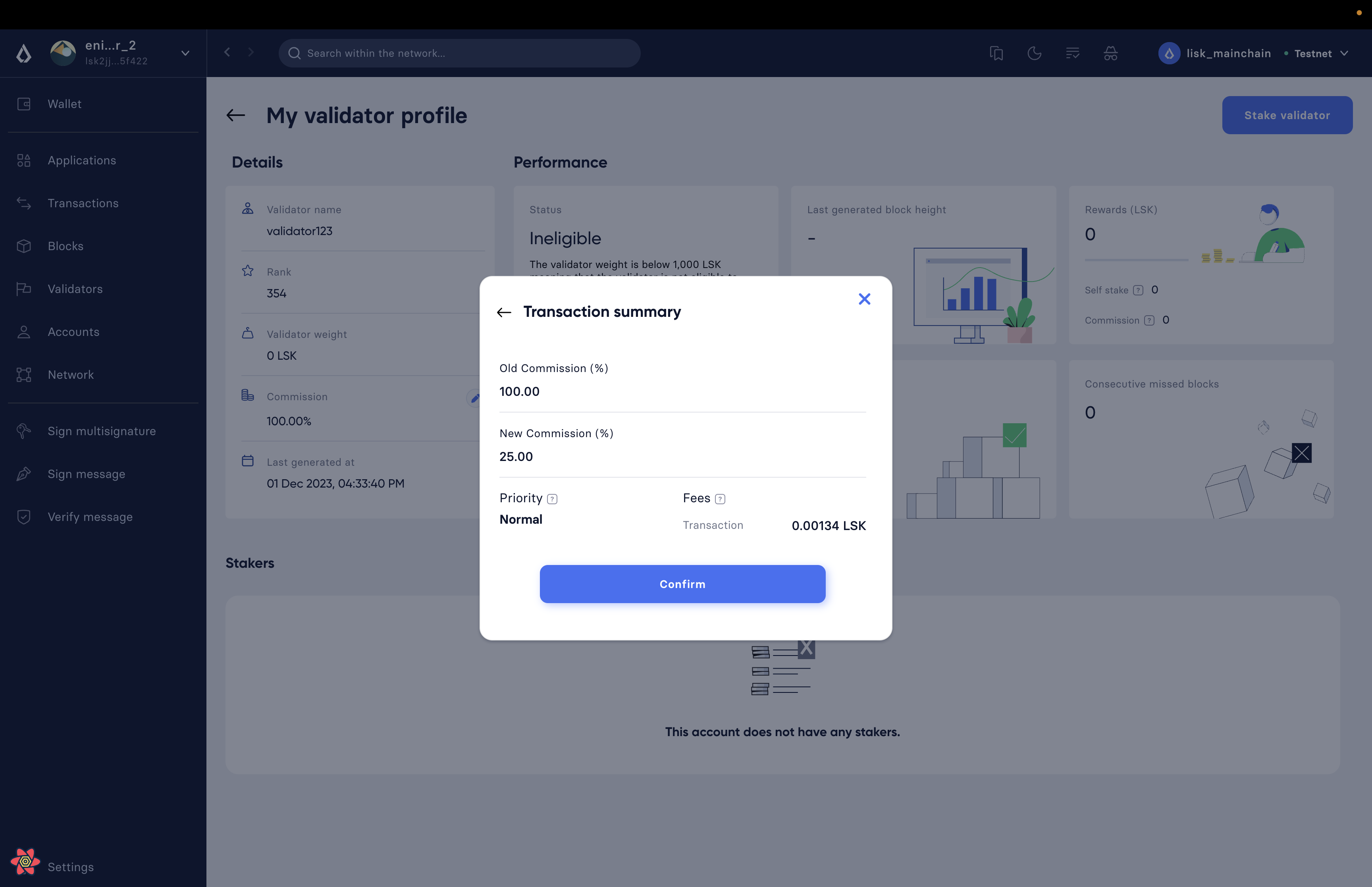Select the Validators menu item

(75, 289)
